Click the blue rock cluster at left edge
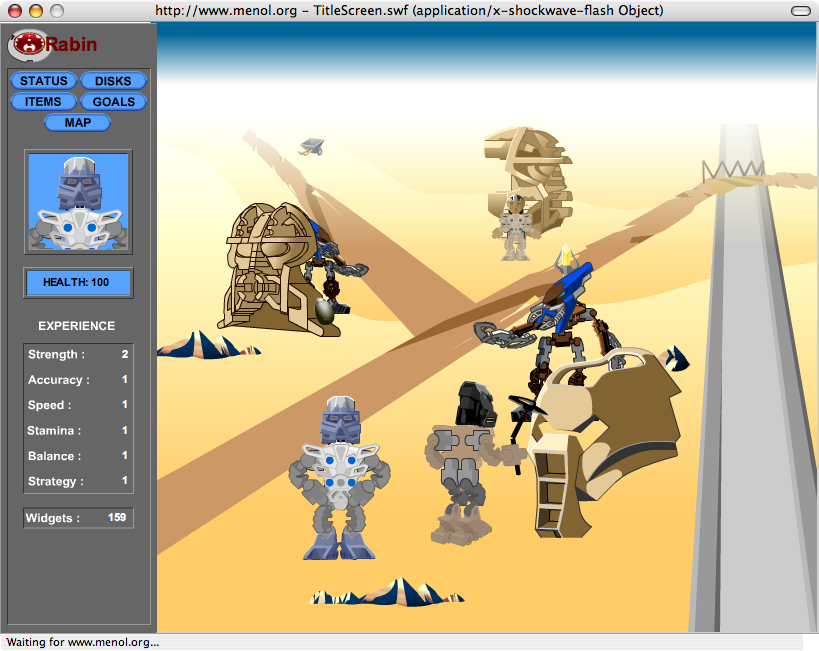819x651 pixels. [x=208, y=345]
